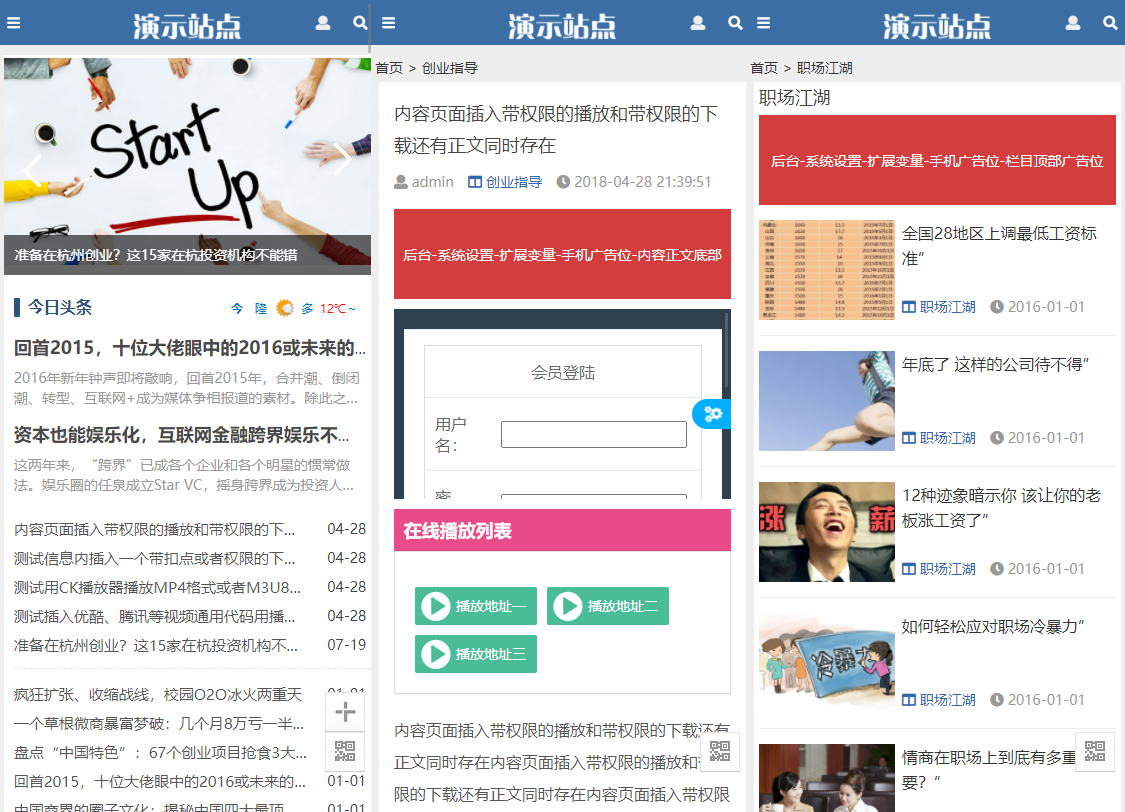The image size is (1125, 812).
Task: Open search icon in right panel header
Action: tap(1110, 23)
